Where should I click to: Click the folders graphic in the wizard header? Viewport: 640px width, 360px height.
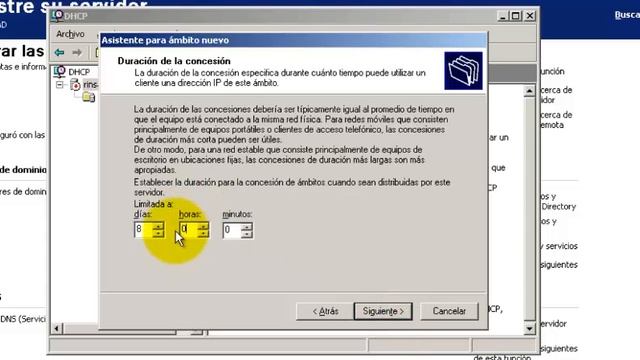click(463, 71)
